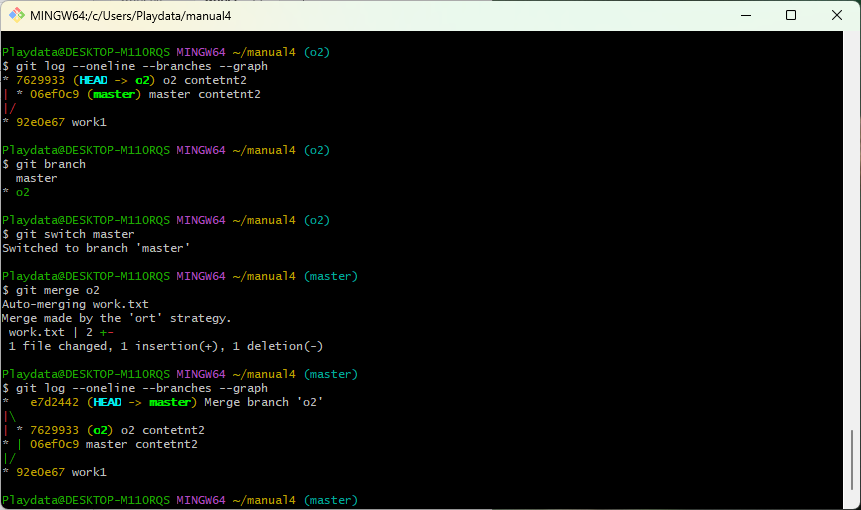Click '06ef0c9 master contetnt2' line without branch label
The image size is (861, 510).
pos(114,444)
